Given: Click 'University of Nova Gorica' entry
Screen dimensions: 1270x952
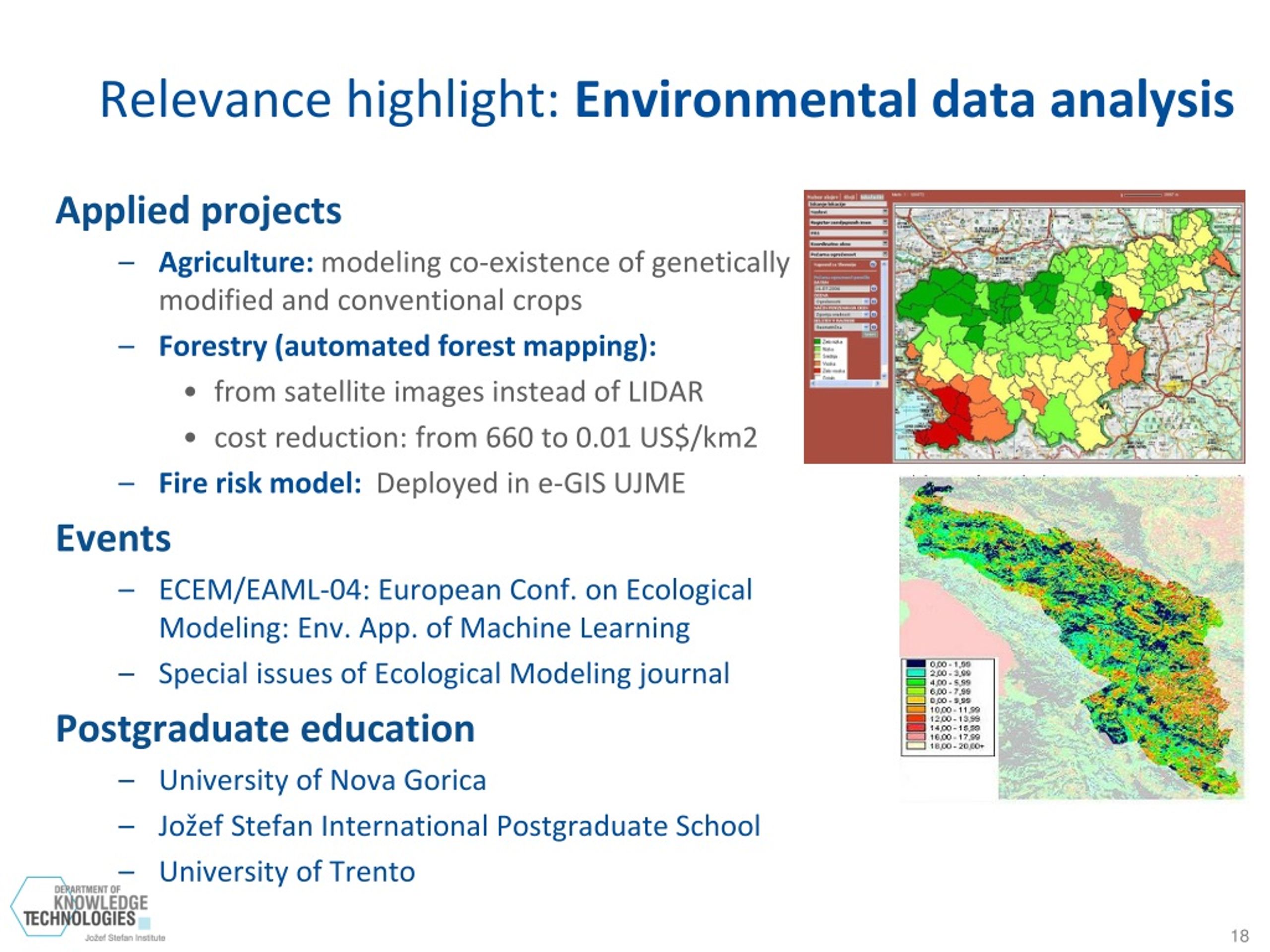Looking at the screenshot, I should (322, 780).
